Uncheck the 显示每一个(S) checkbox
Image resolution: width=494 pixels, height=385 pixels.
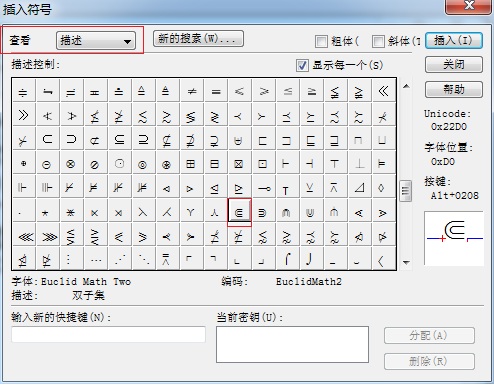pyautogui.click(x=302, y=65)
